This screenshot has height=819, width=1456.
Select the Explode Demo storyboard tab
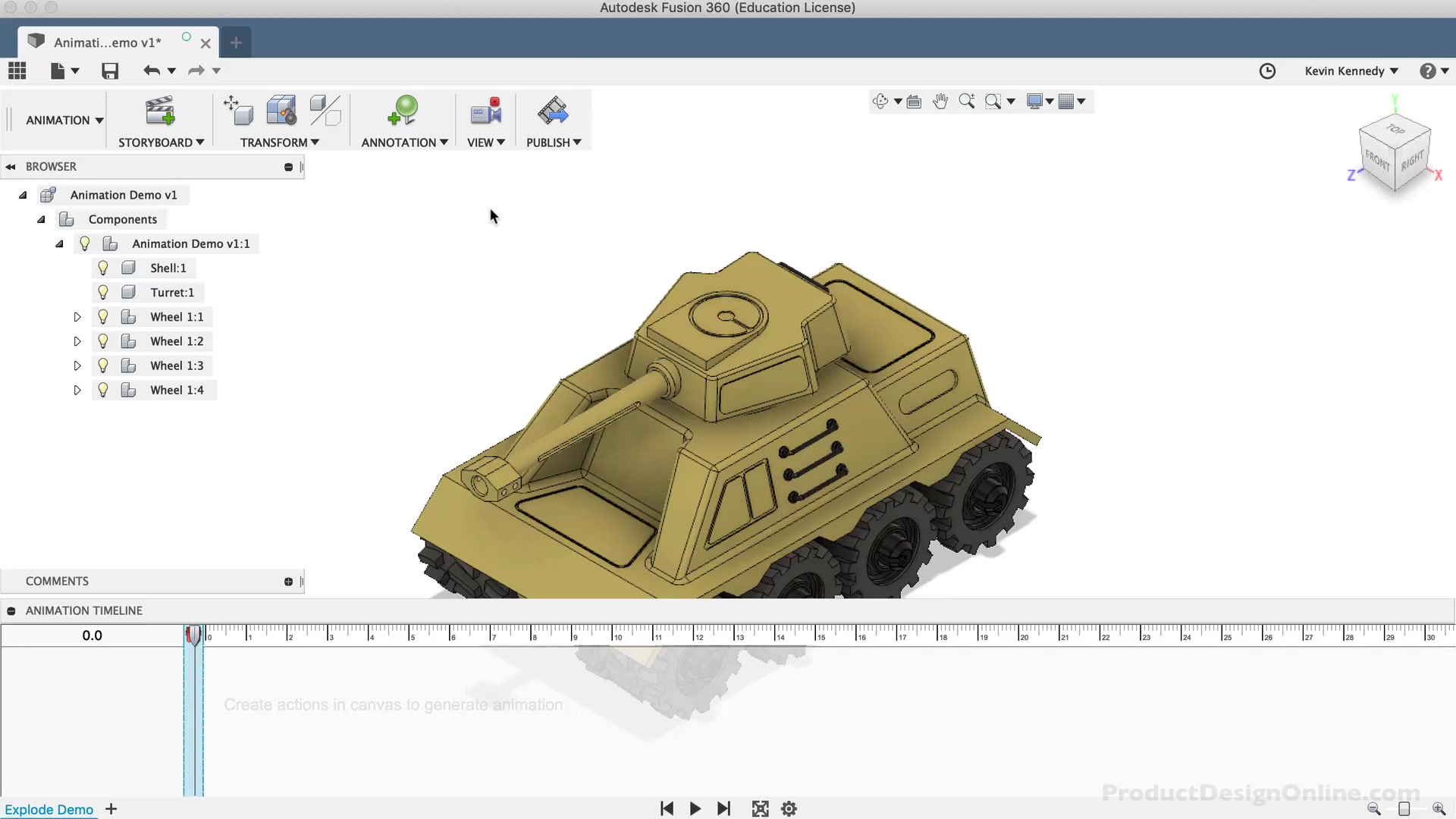[49, 809]
